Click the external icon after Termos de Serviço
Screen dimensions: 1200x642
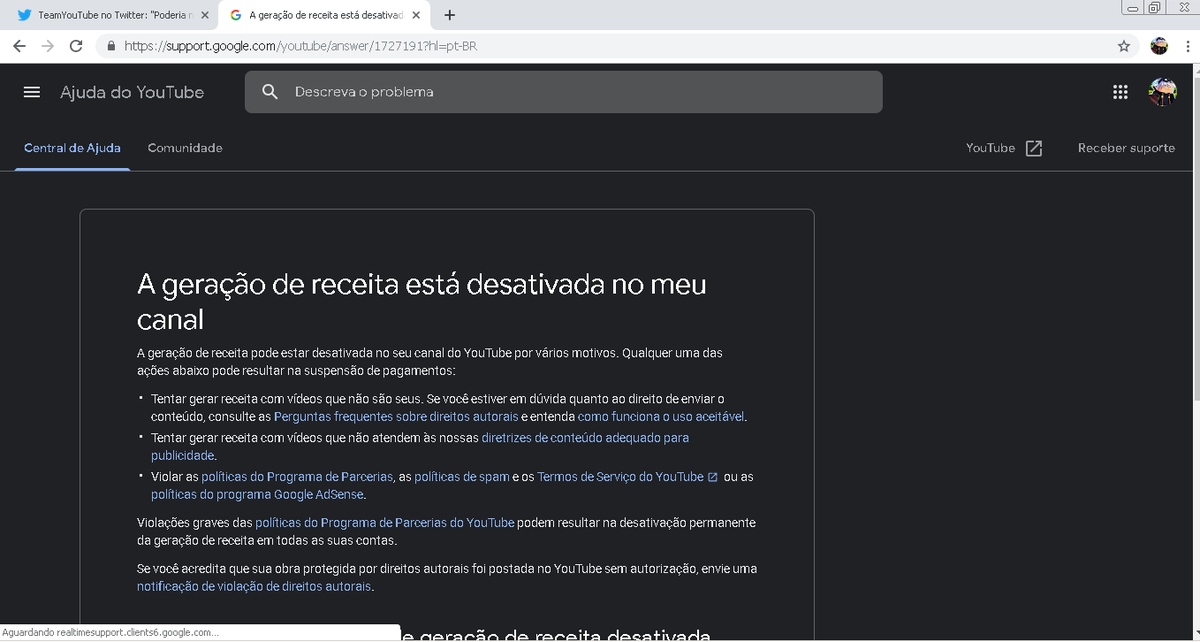pyautogui.click(x=713, y=477)
